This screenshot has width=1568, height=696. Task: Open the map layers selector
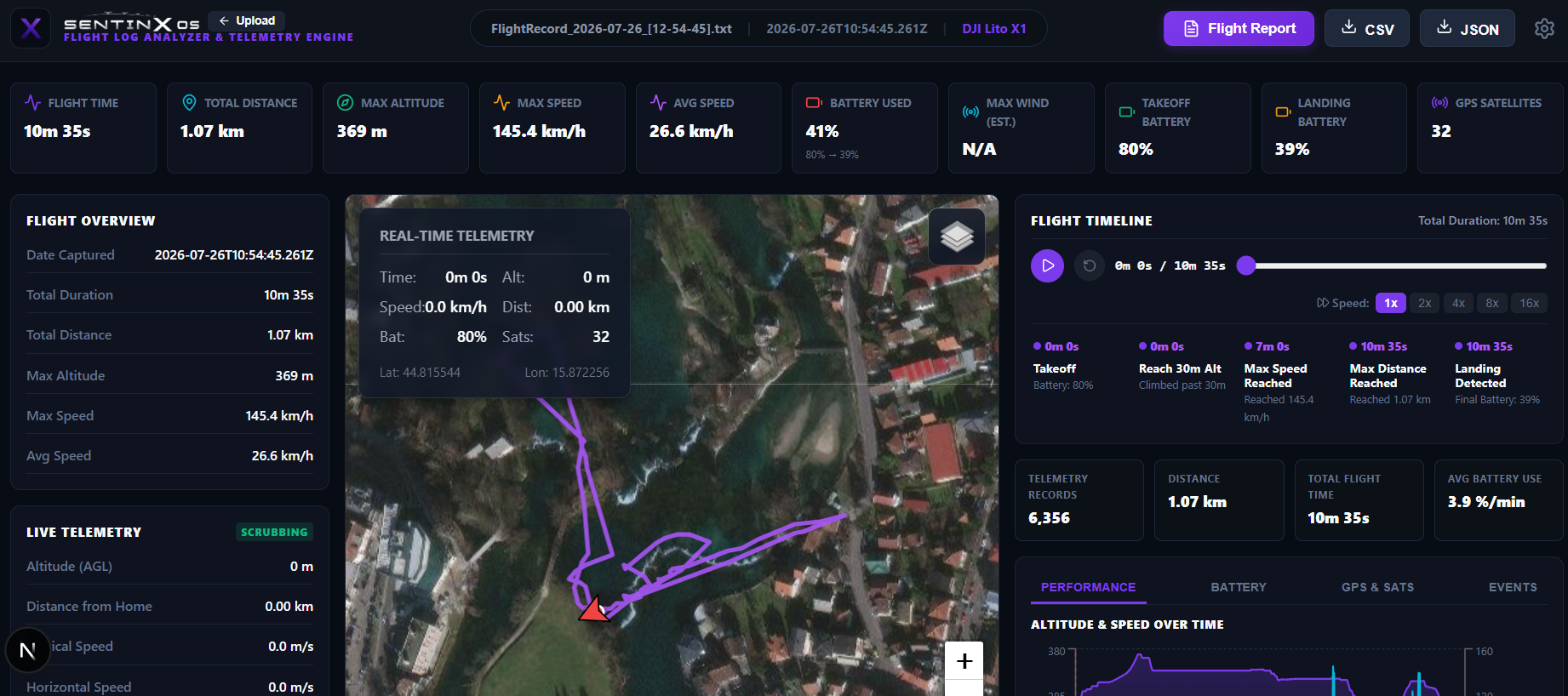[957, 236]
